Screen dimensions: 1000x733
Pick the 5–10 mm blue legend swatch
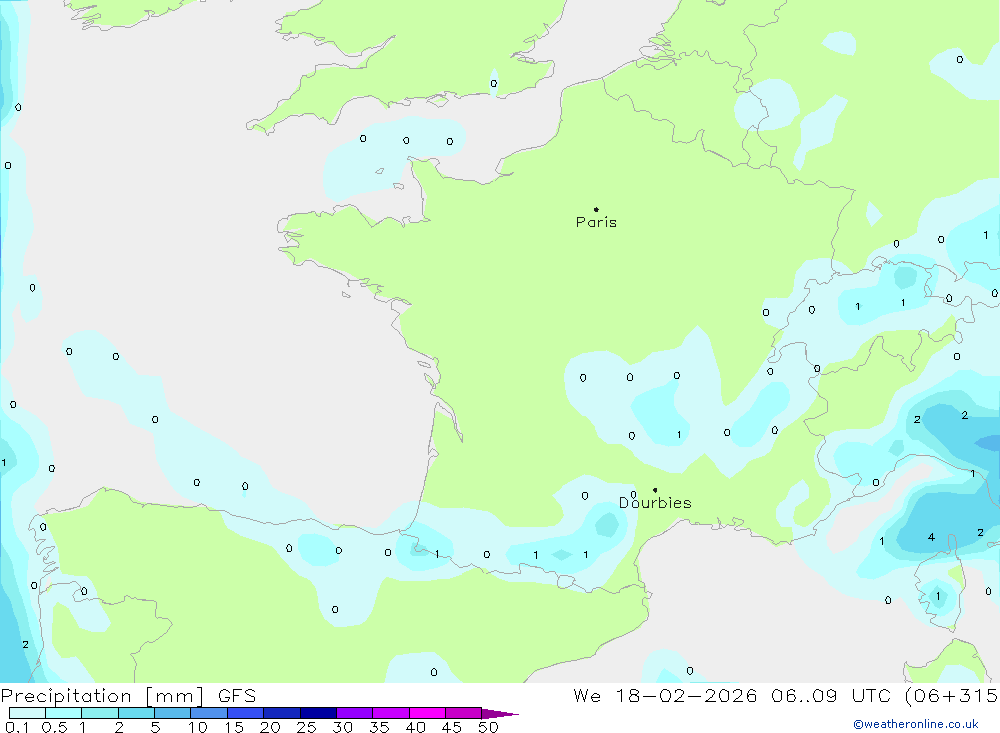[173, 713]
